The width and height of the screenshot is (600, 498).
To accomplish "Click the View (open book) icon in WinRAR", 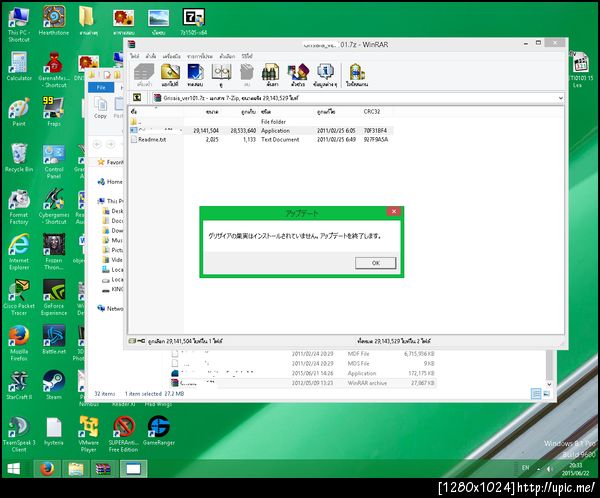I will point(221,75).
